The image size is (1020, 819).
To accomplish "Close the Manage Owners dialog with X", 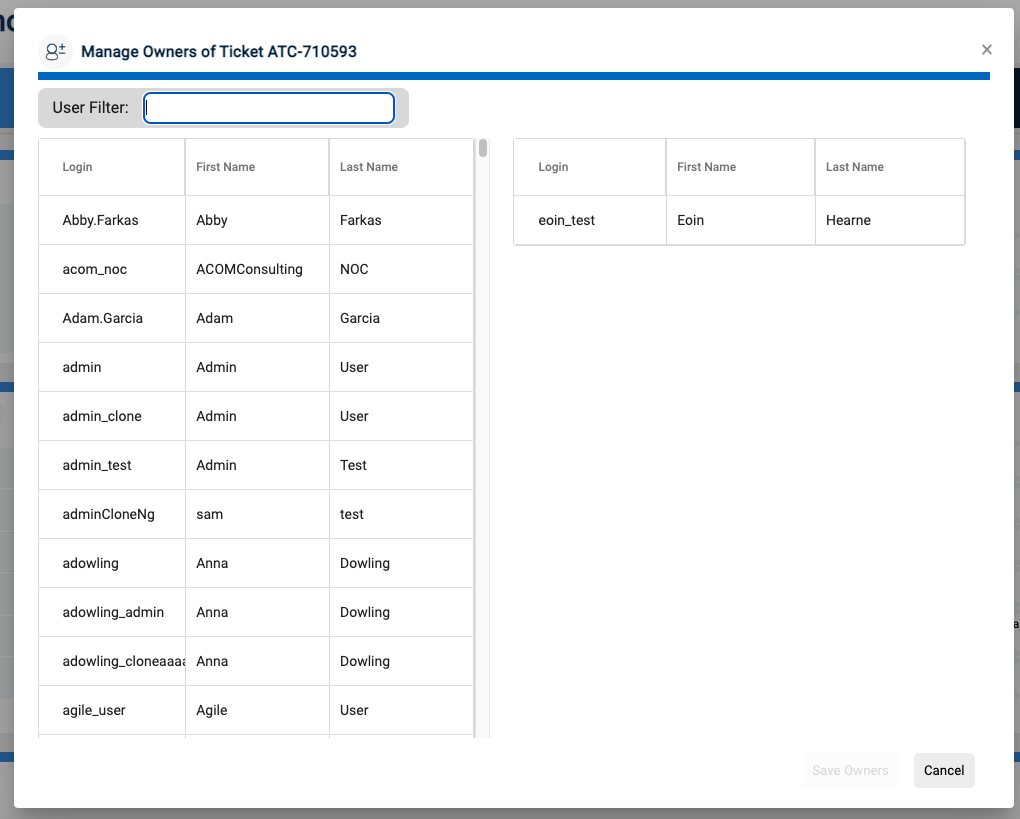I will click(986, 50).
